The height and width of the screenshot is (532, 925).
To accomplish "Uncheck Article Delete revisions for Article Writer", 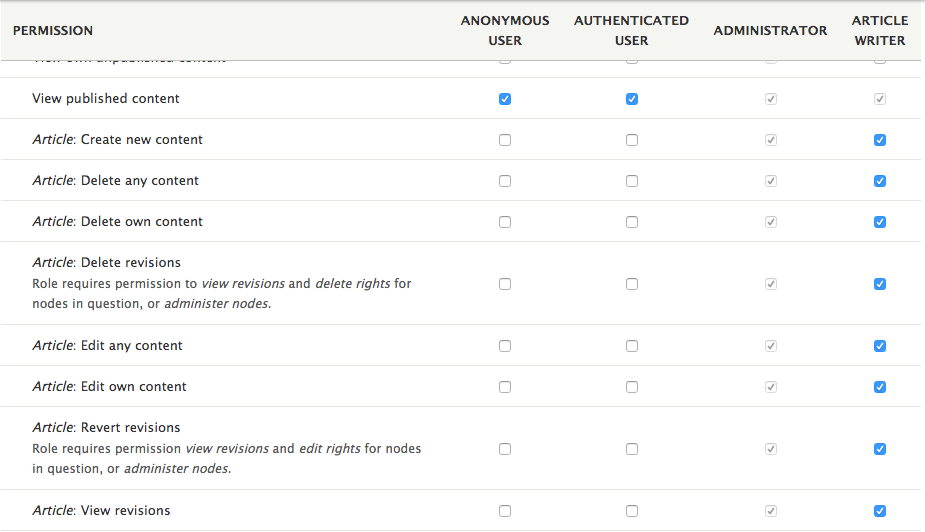I will tap(880, 284).
